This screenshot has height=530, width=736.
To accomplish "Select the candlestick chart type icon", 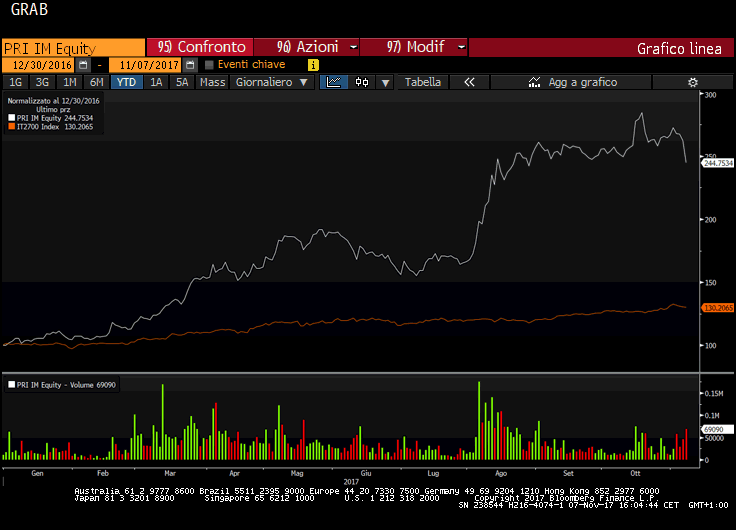I will 361,82.
